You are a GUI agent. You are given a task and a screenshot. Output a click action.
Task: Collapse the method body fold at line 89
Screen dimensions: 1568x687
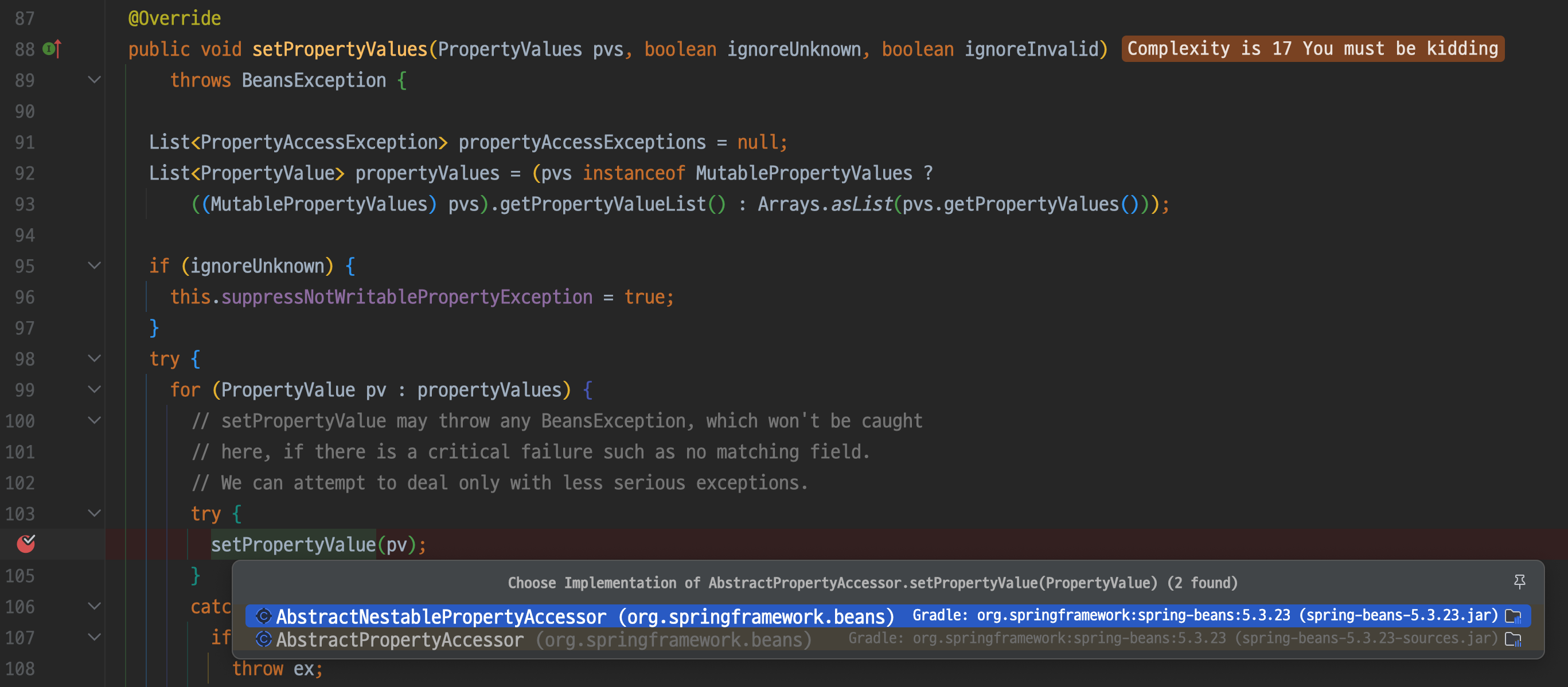tap(95, 80)
